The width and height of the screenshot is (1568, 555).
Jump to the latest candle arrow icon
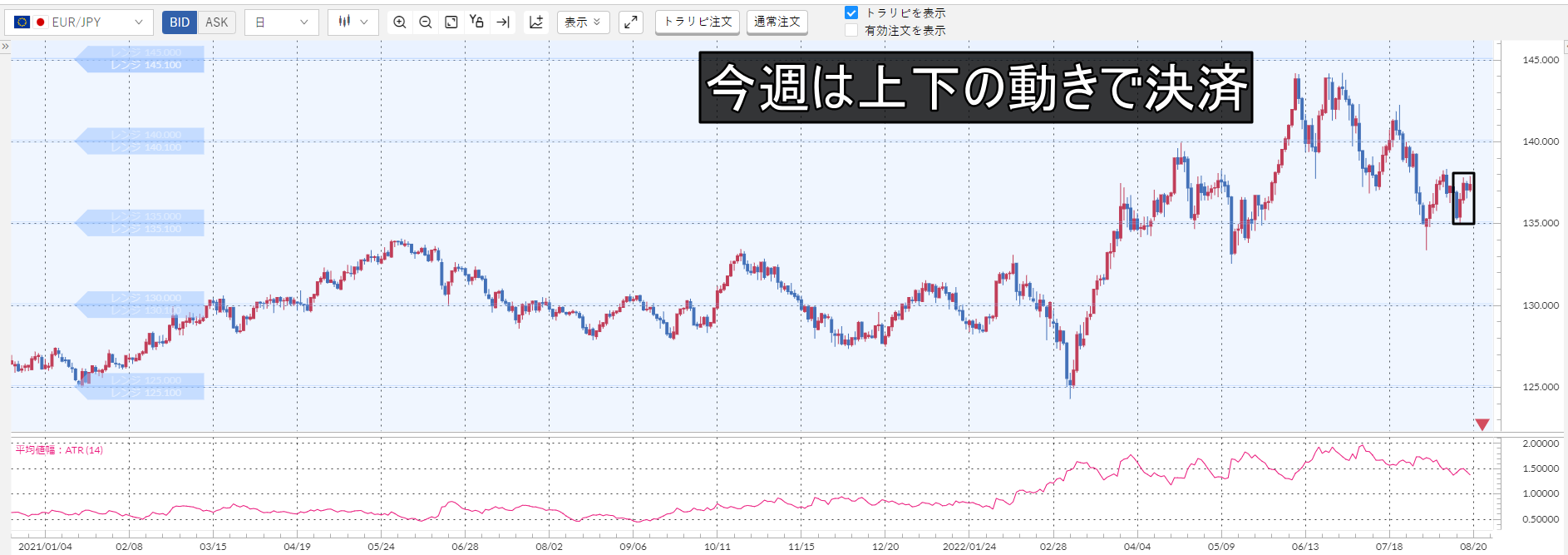pyautogui.click(x=503, y=22)
